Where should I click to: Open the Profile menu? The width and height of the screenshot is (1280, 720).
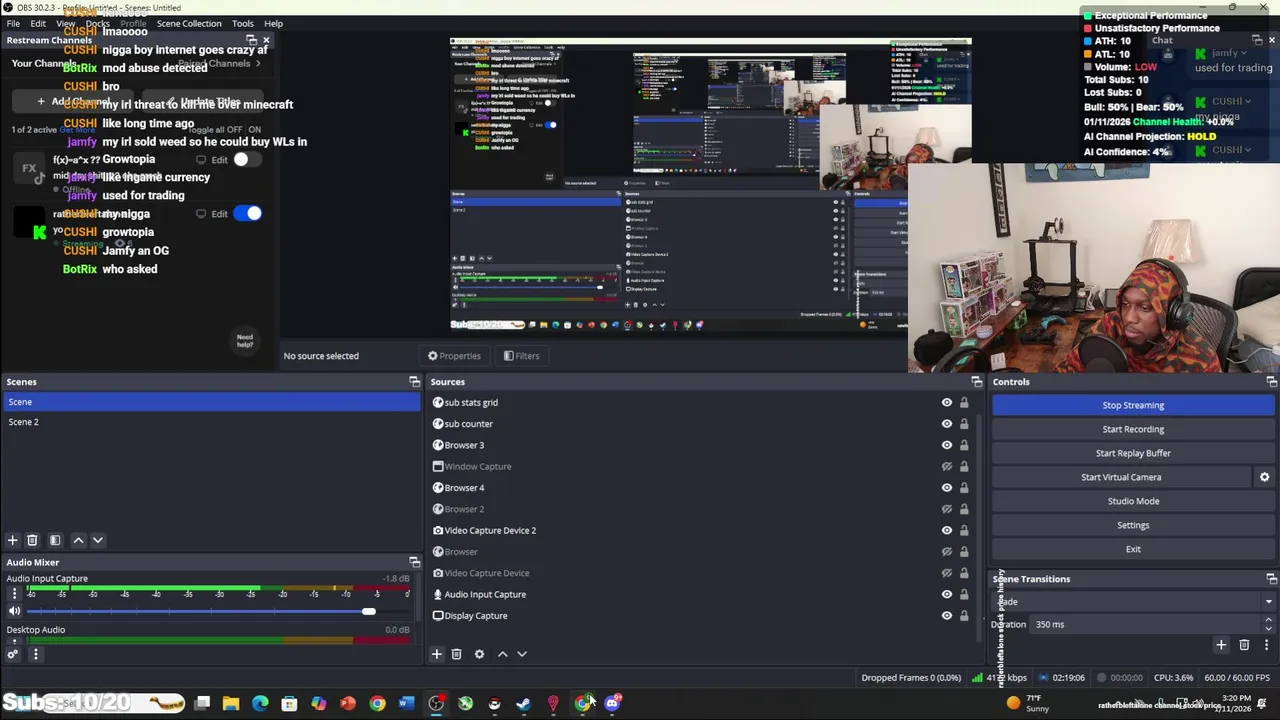(133, 23)
